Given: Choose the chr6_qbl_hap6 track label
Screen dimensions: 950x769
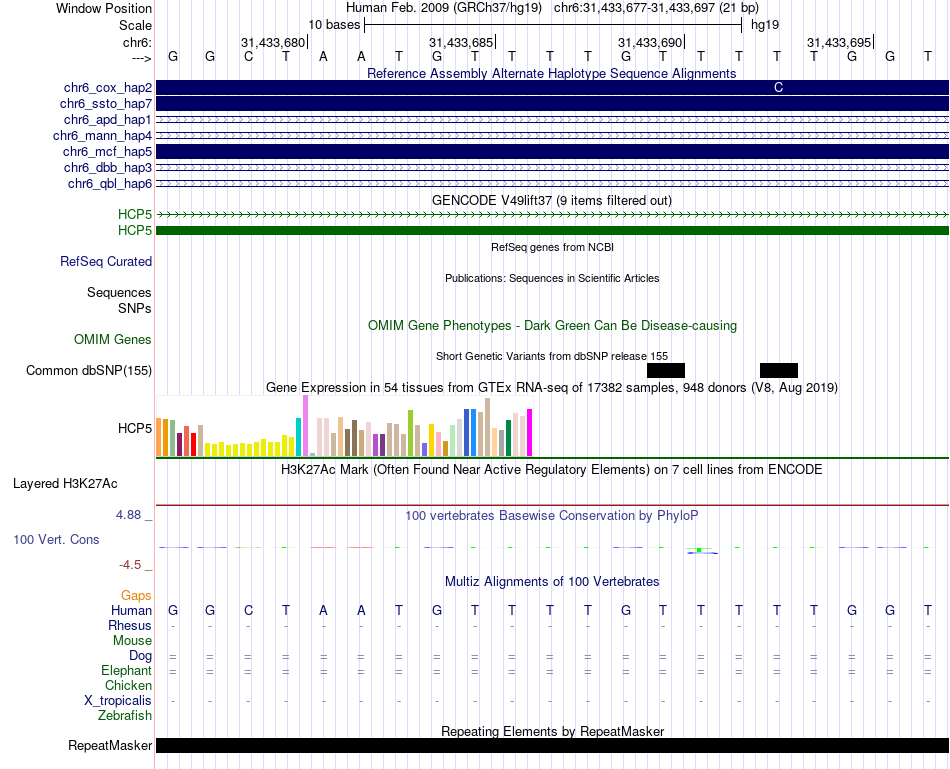Looking at the screenshot, I should (110, 183).
